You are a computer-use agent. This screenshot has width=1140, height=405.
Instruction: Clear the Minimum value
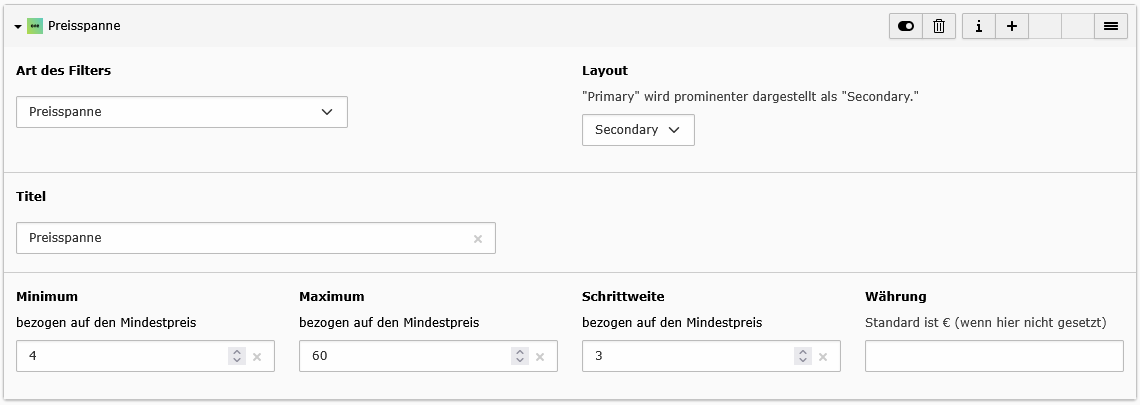(257, 357)
